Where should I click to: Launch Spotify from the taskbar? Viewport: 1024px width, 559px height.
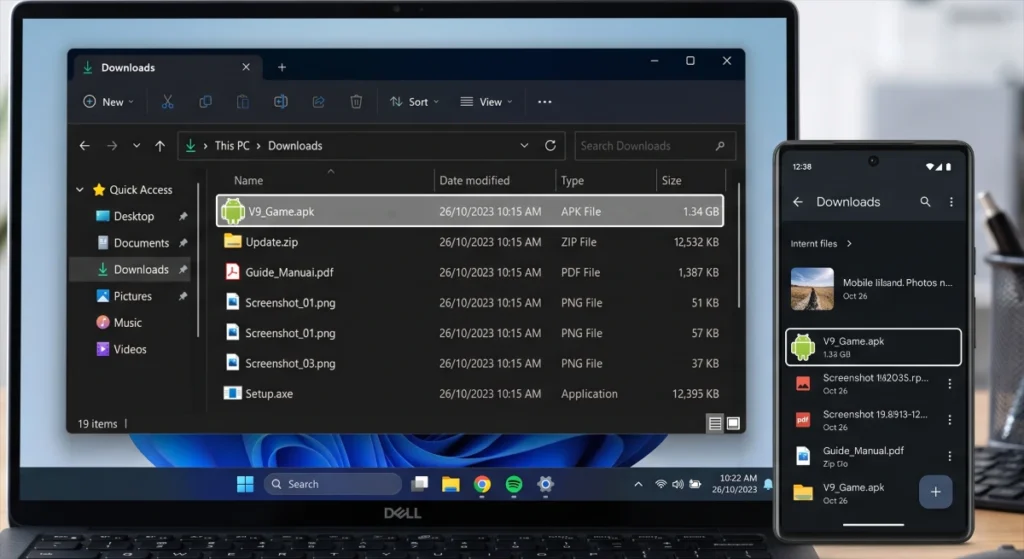(x=514, y=484)
